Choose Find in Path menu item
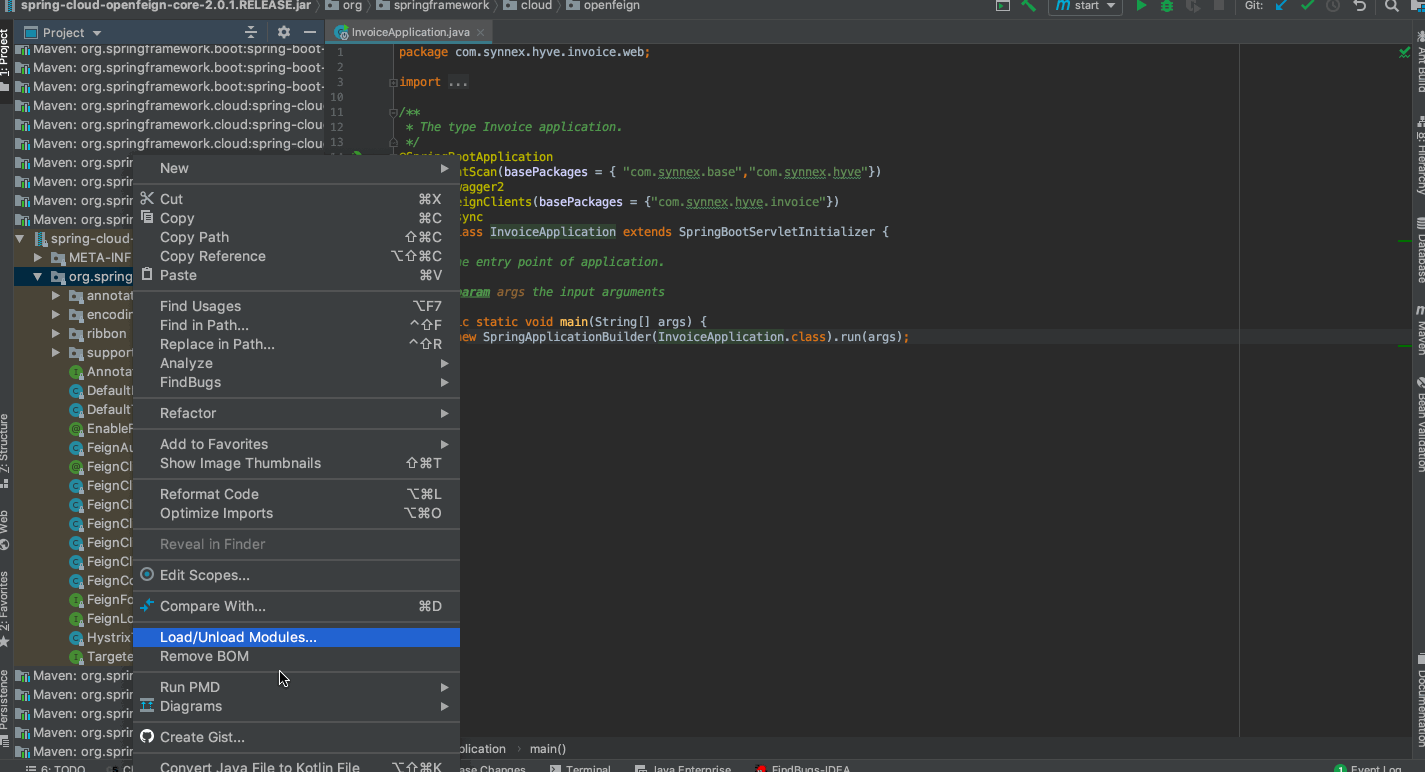Screen dimensions: 1425x772 (x=297, y=325)
